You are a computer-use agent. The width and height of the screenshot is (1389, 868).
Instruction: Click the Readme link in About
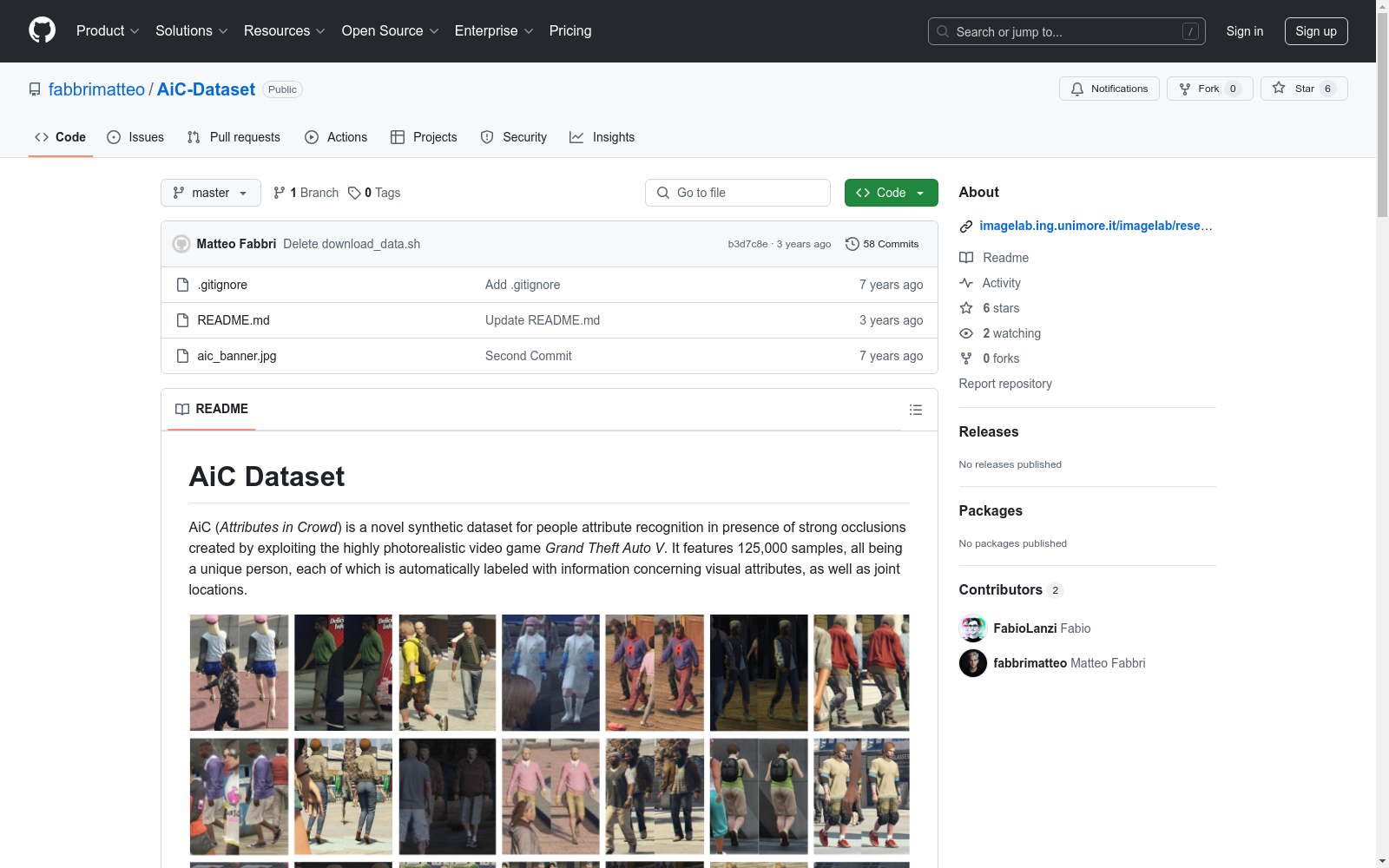994,258
